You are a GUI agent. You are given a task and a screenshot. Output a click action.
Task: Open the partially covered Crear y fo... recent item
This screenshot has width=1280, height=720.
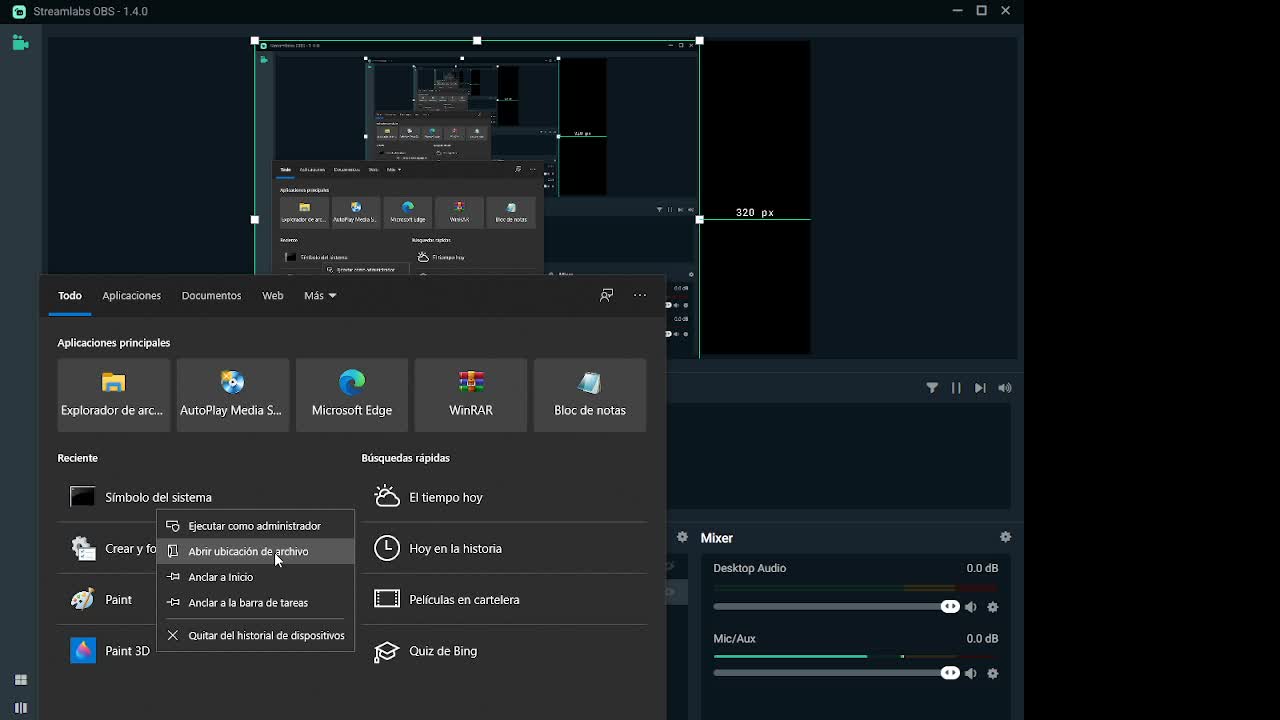[x=106, y=548]
